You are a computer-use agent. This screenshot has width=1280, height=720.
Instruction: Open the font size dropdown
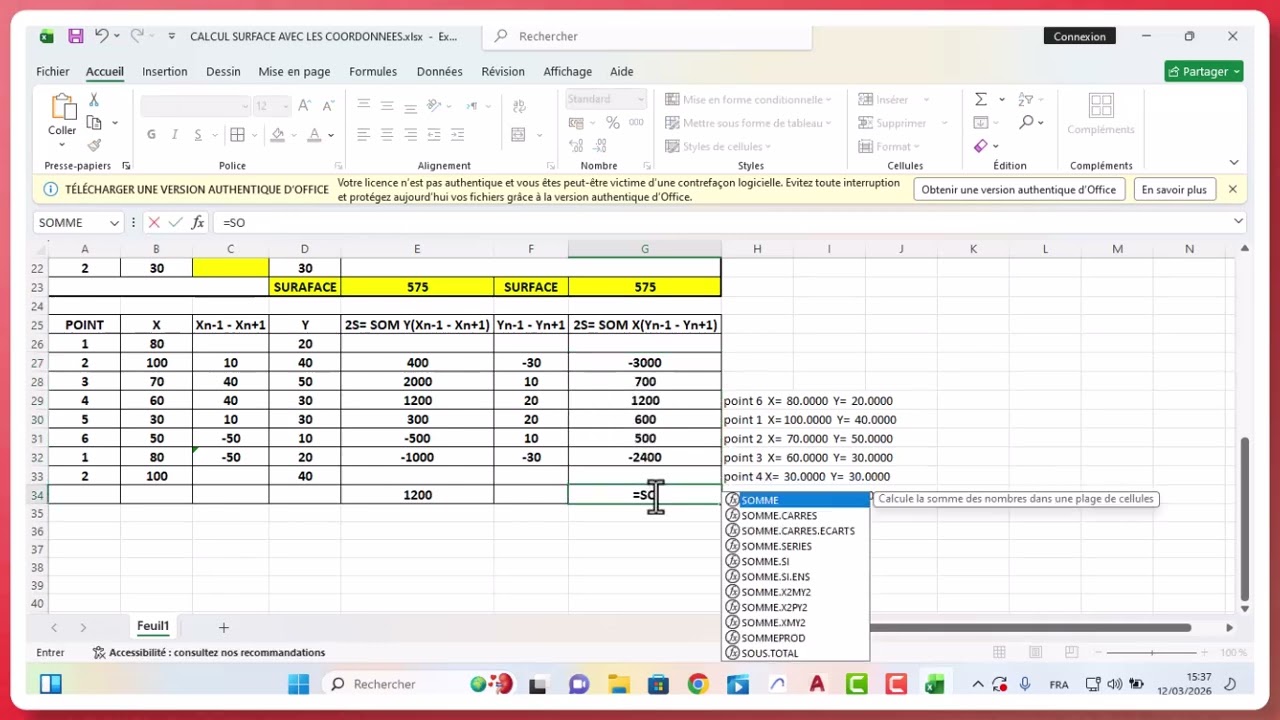285,105
